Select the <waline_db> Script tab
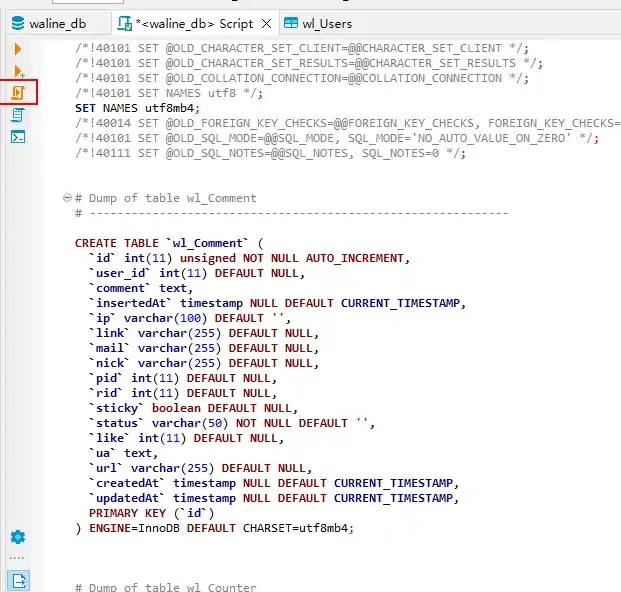The image size is (621, 592). 194,24
